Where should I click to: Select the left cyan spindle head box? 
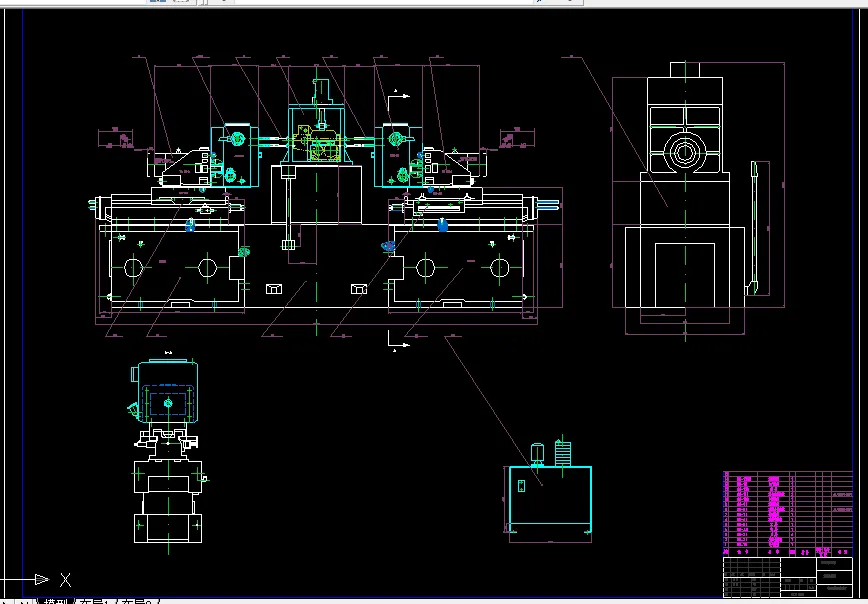pyautogui.click(x=234, y=156)
